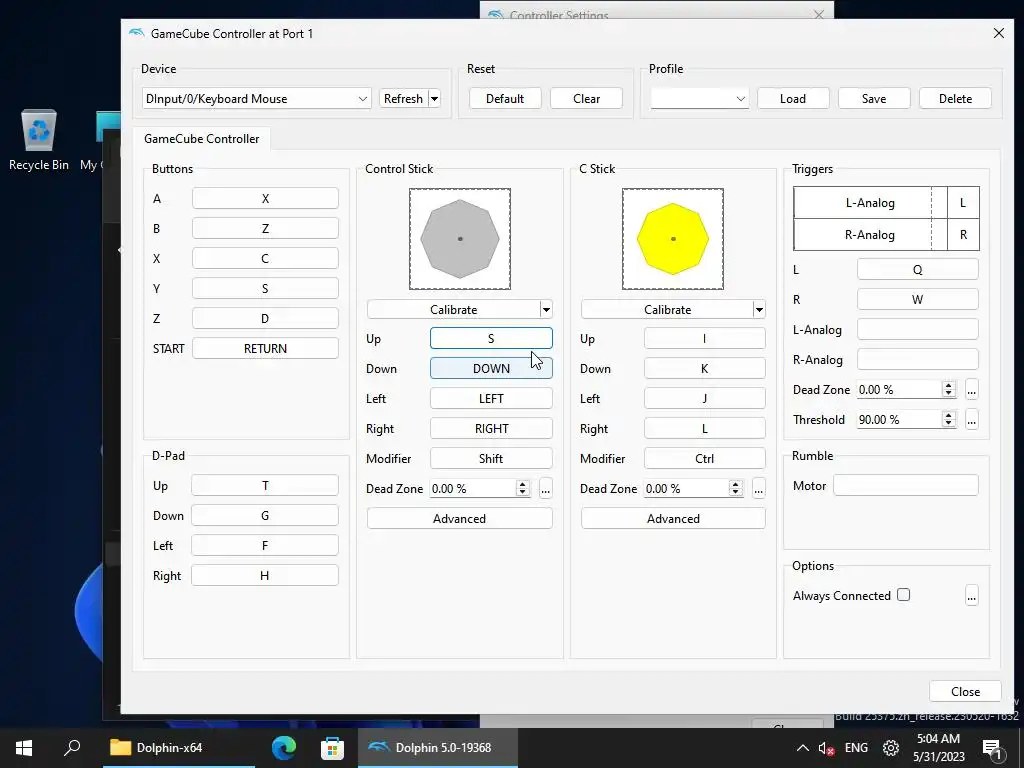This screenshot has width=1024, height=768.
Task: Toggle the Always Connected checkbox
Action: coord(903,595)
